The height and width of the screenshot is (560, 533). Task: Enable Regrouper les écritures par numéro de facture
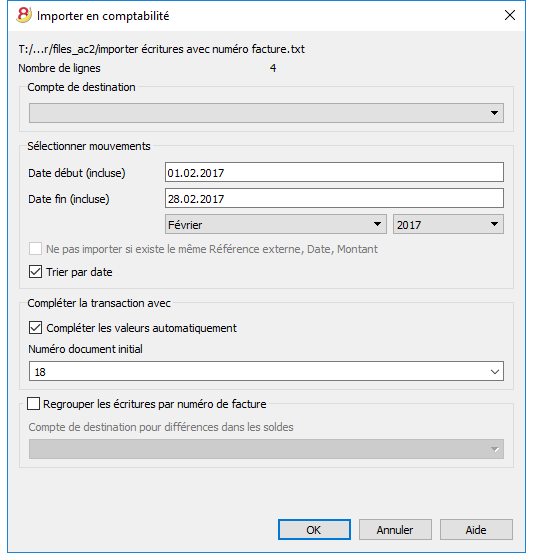(34, 404)
